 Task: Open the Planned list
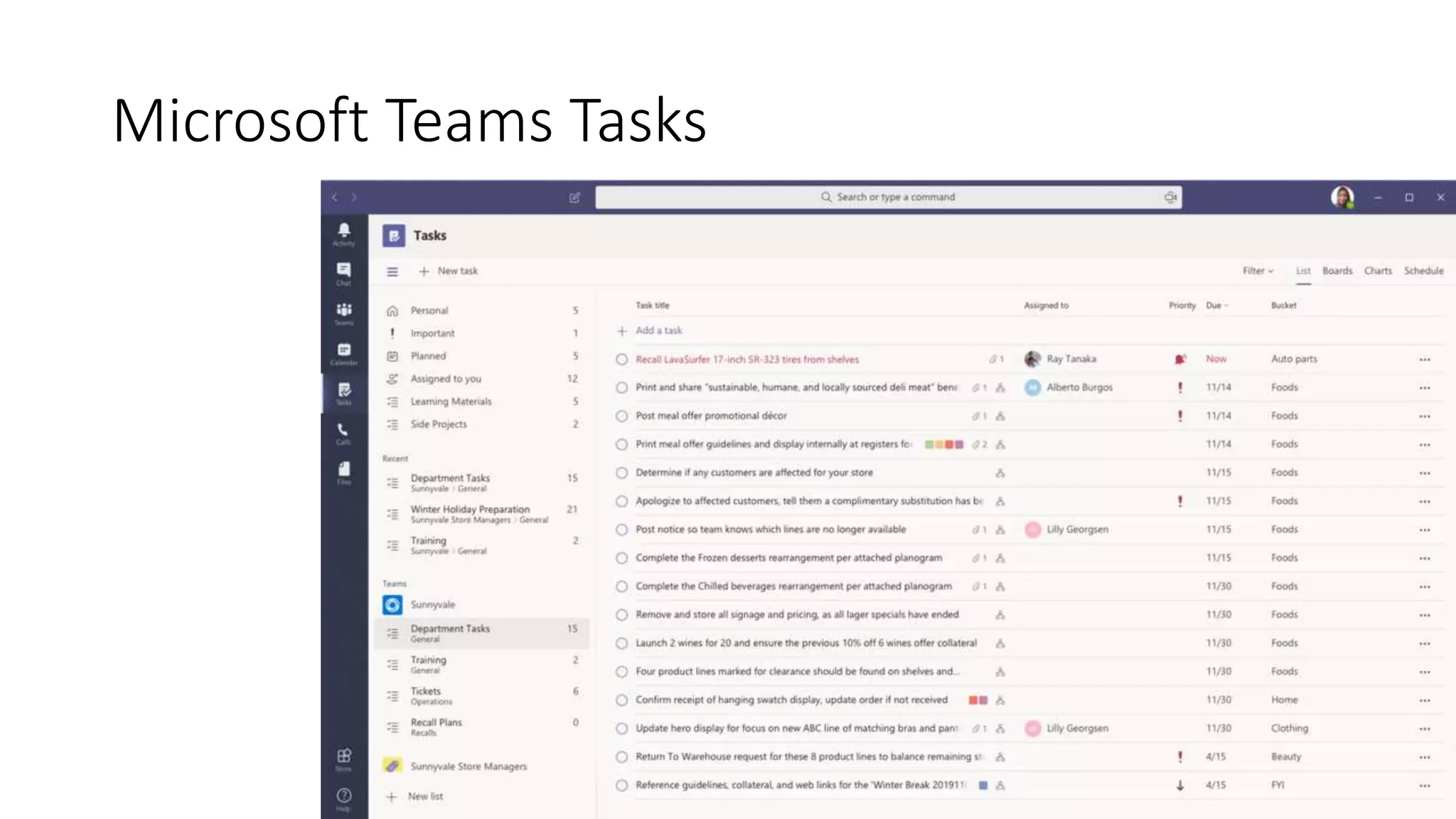(x=482, y=356)
